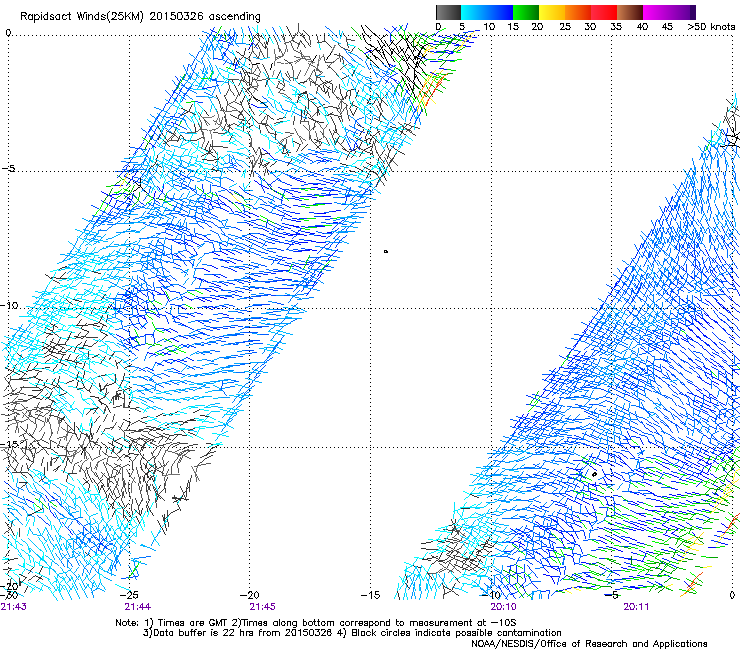Click the '21:45' time label

pyautogui.click(x=262, y=607)
